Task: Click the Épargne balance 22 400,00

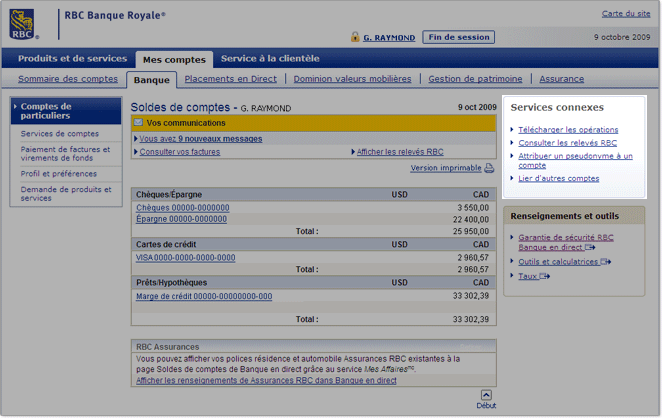Action: 471,220
